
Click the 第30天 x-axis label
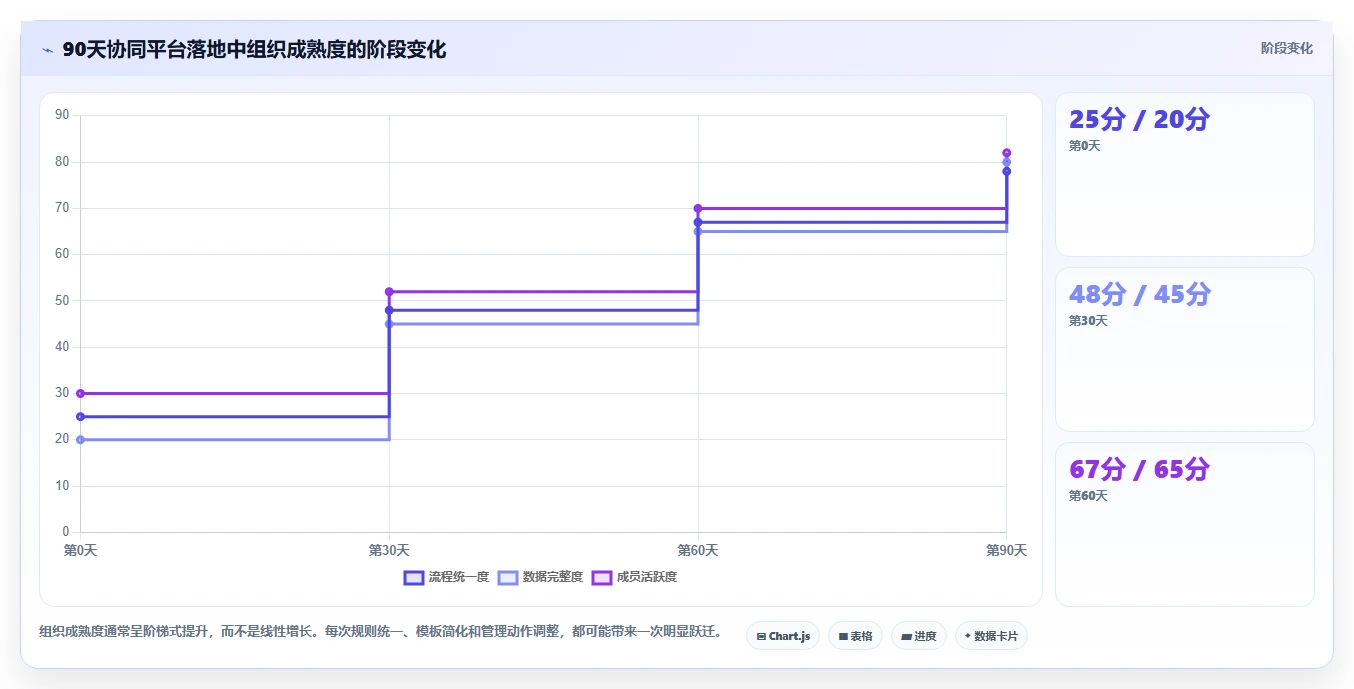(x=389, y=550)
